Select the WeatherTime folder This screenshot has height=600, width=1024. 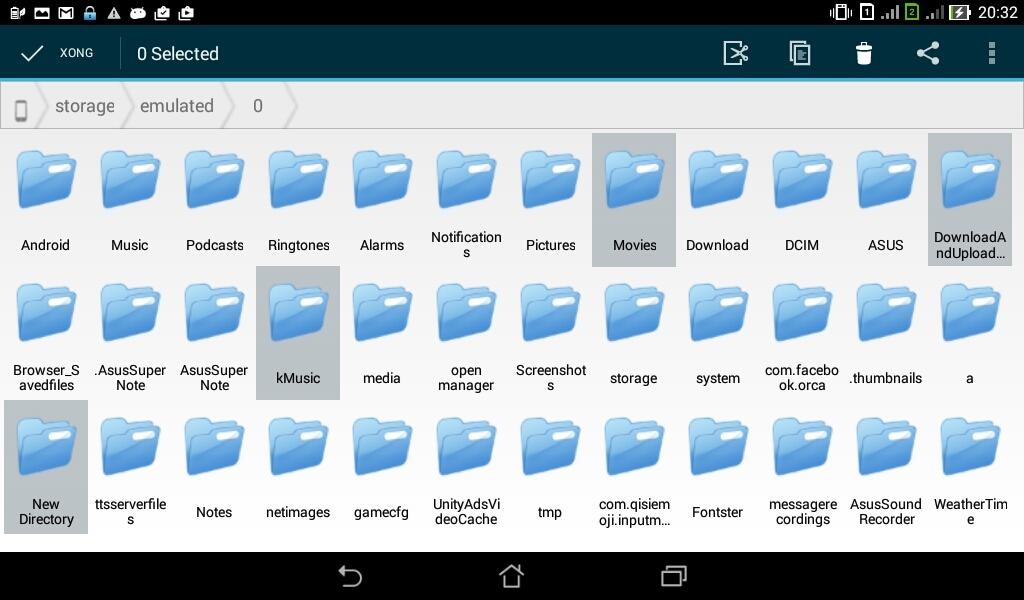click(x=970, y=467)
